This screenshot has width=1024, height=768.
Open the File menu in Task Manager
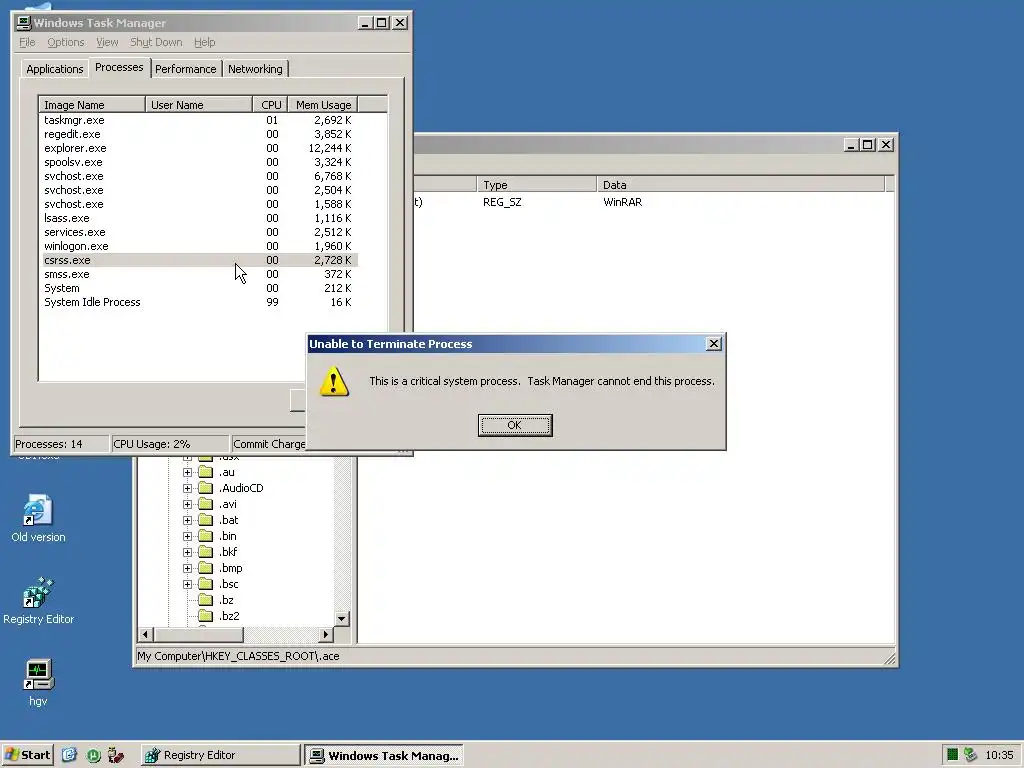coord(27,42)
